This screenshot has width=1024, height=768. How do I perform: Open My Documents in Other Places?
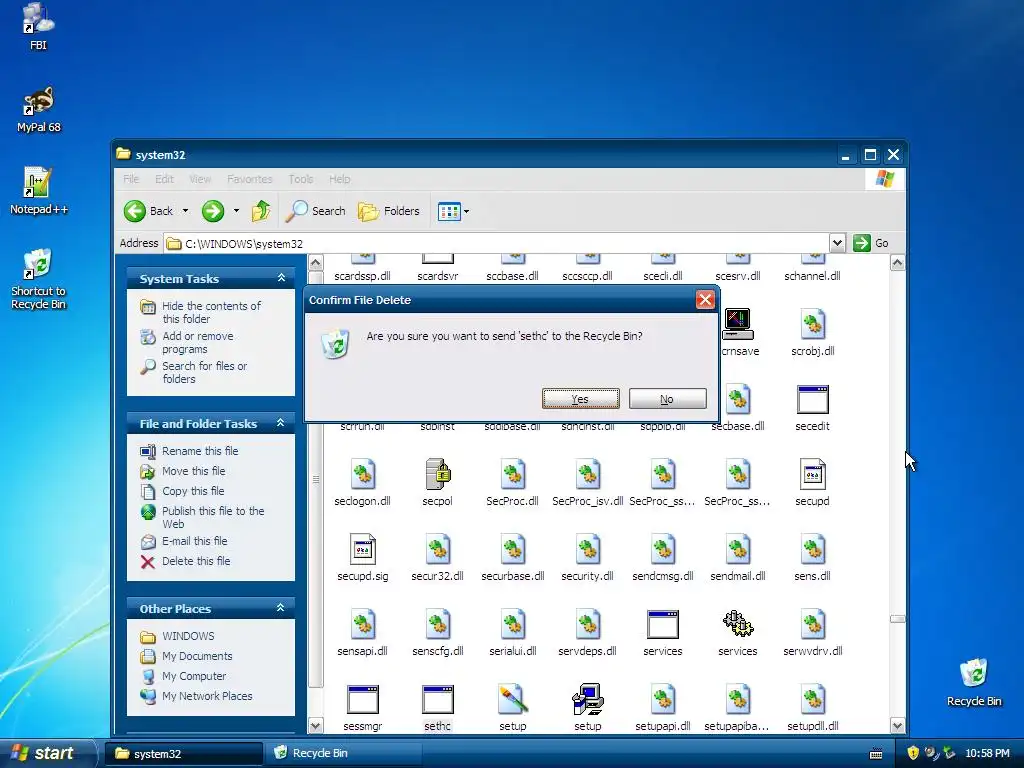pos(197,656)
